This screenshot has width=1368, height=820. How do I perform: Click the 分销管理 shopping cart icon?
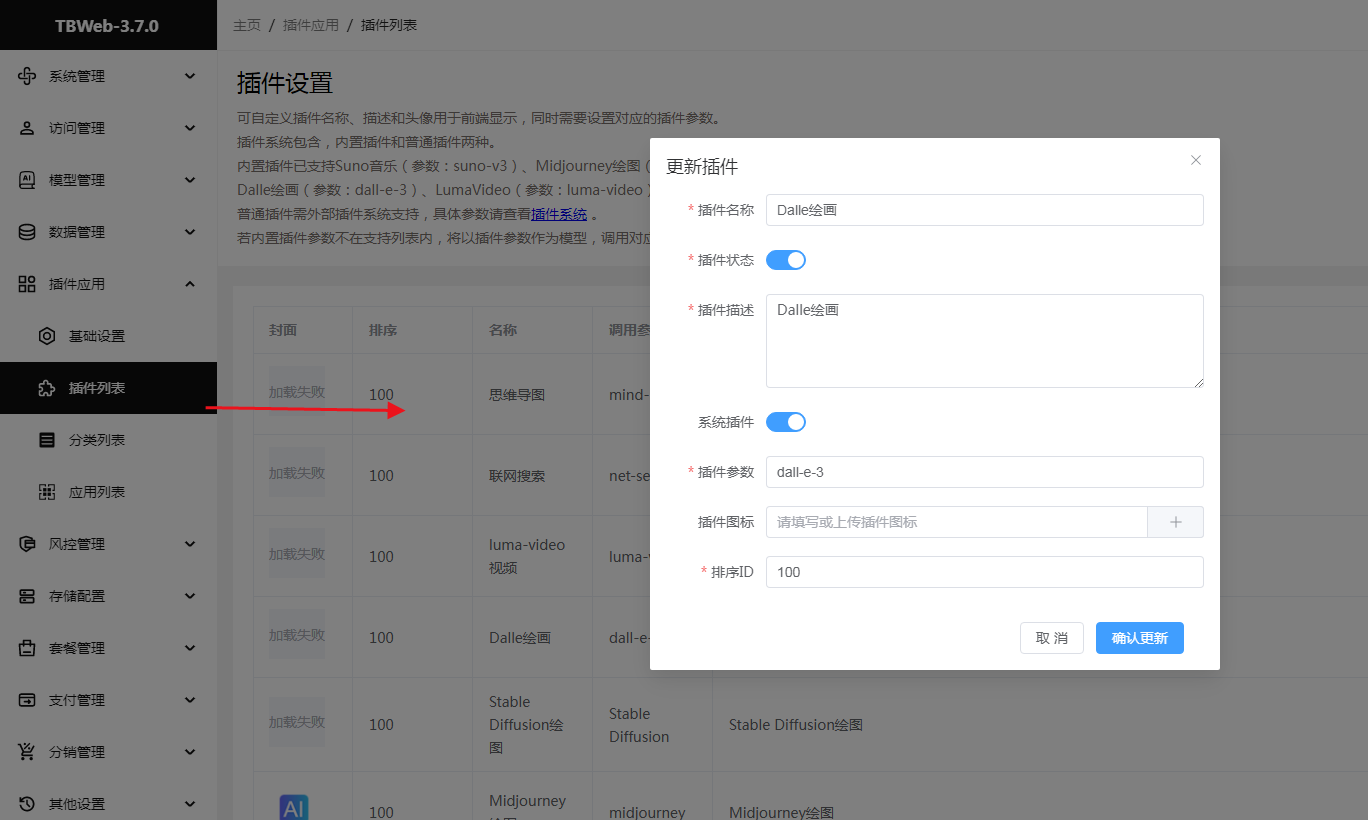27,752
